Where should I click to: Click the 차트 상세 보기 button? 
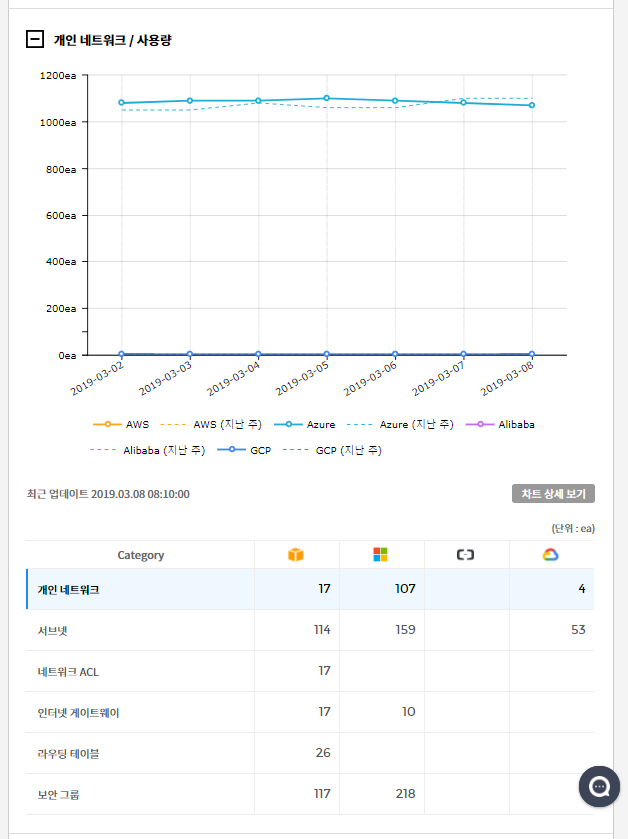click(x=554, y=494)
